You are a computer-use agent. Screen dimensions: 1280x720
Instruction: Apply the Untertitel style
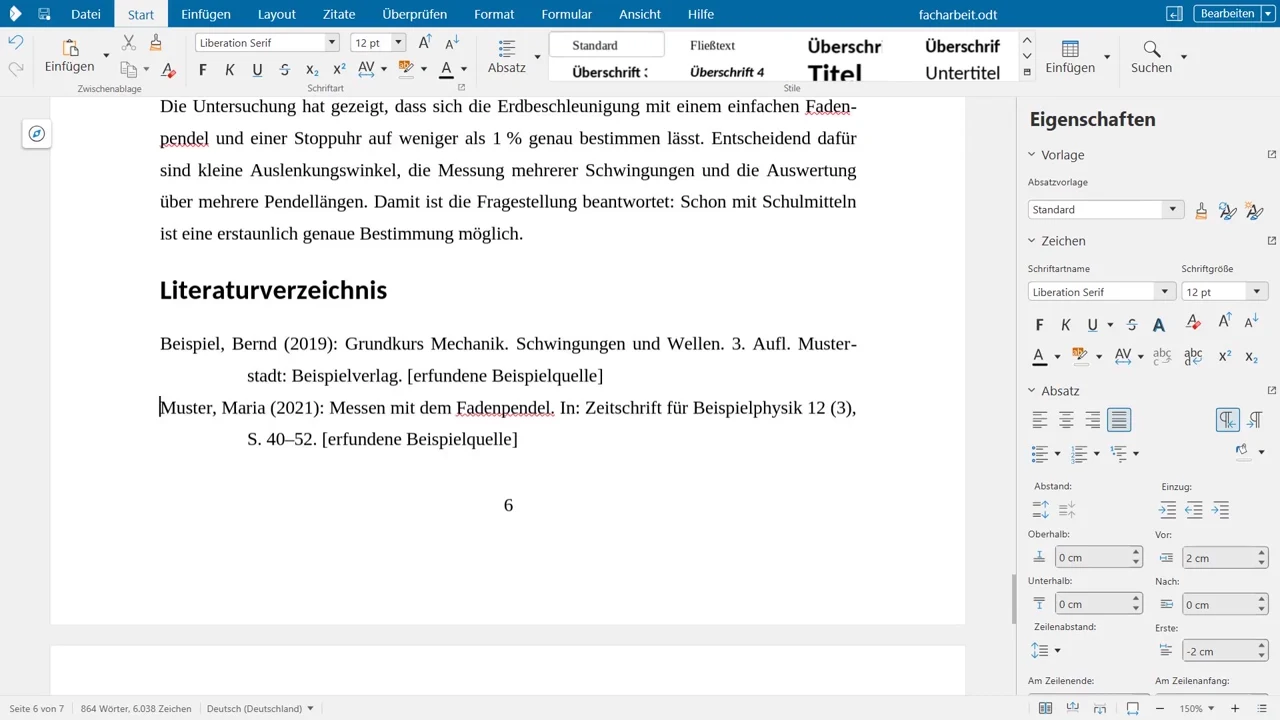(x=962, y=72)
